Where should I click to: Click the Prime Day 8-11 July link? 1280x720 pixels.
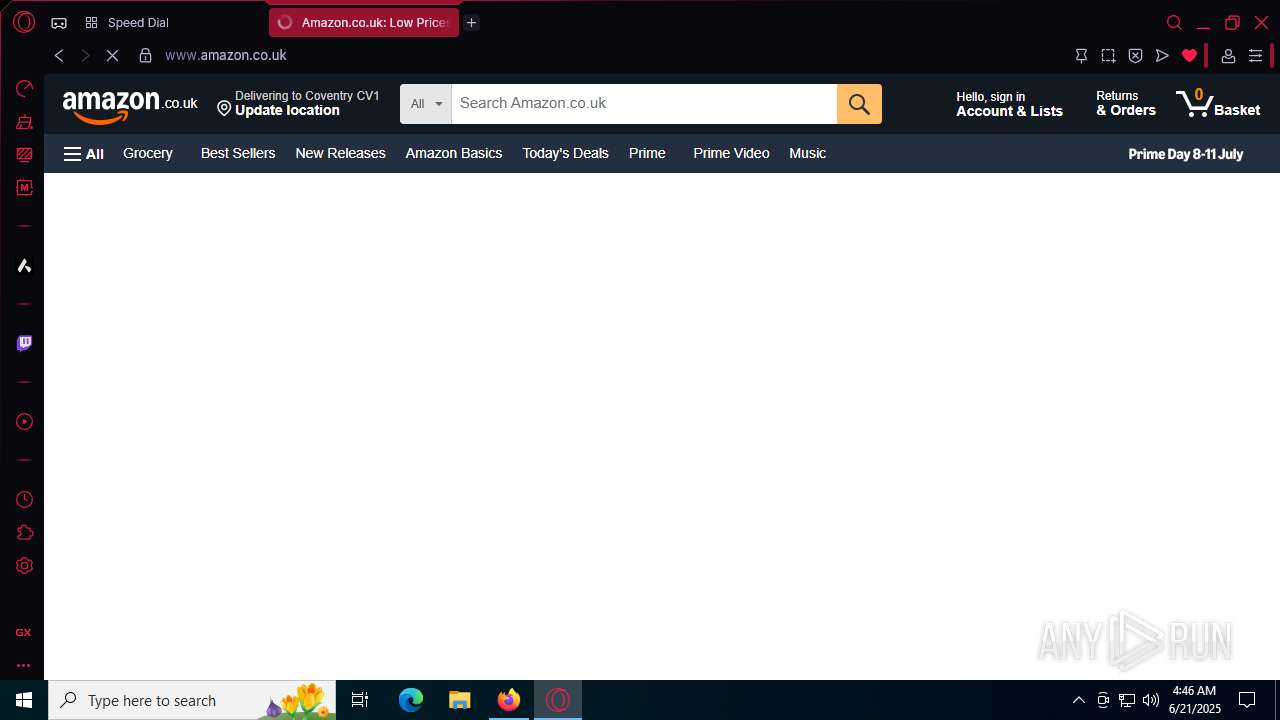coord(1185,154)
